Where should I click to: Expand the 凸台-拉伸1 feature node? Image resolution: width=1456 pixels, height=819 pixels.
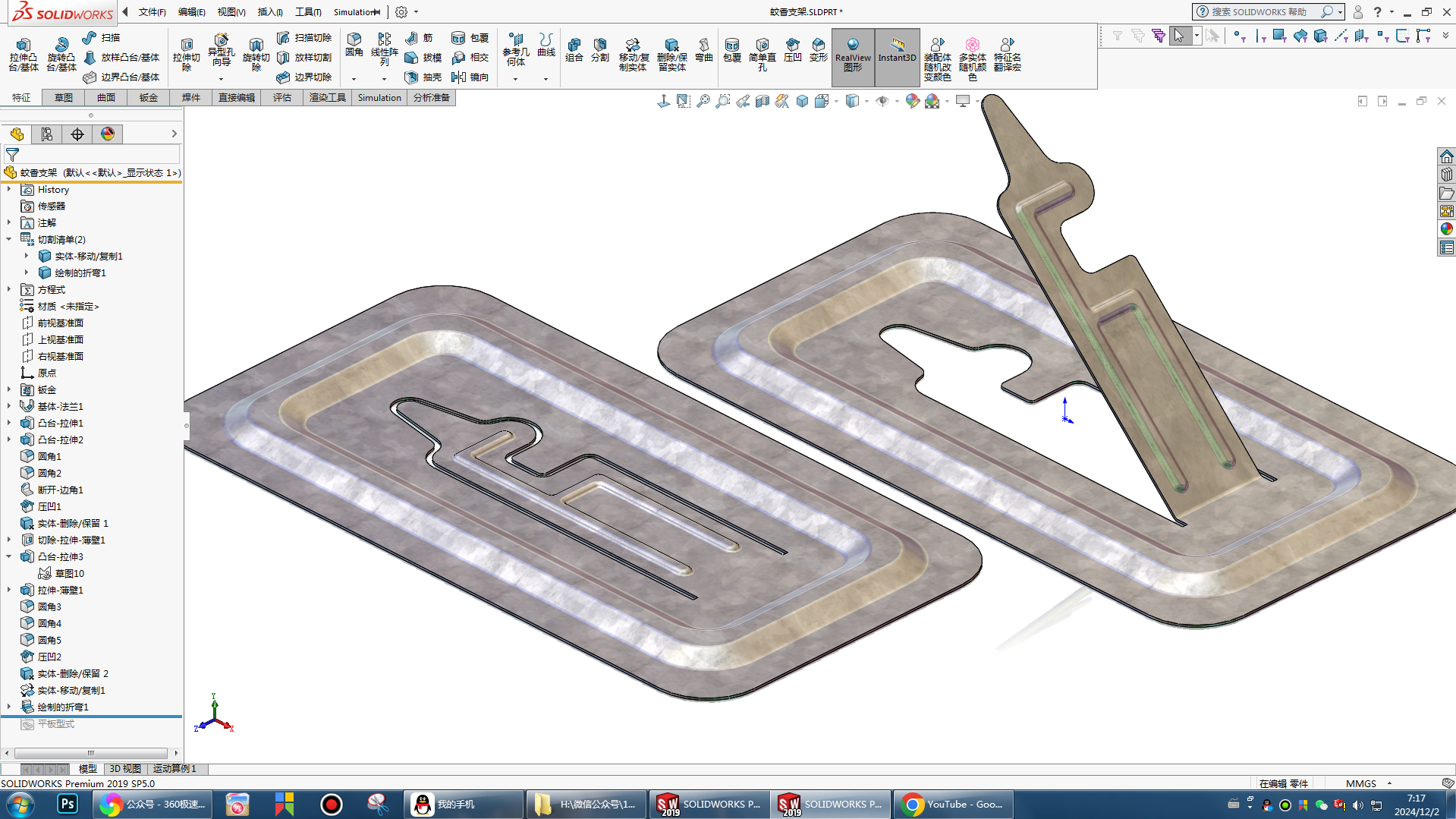click(9, 423)
